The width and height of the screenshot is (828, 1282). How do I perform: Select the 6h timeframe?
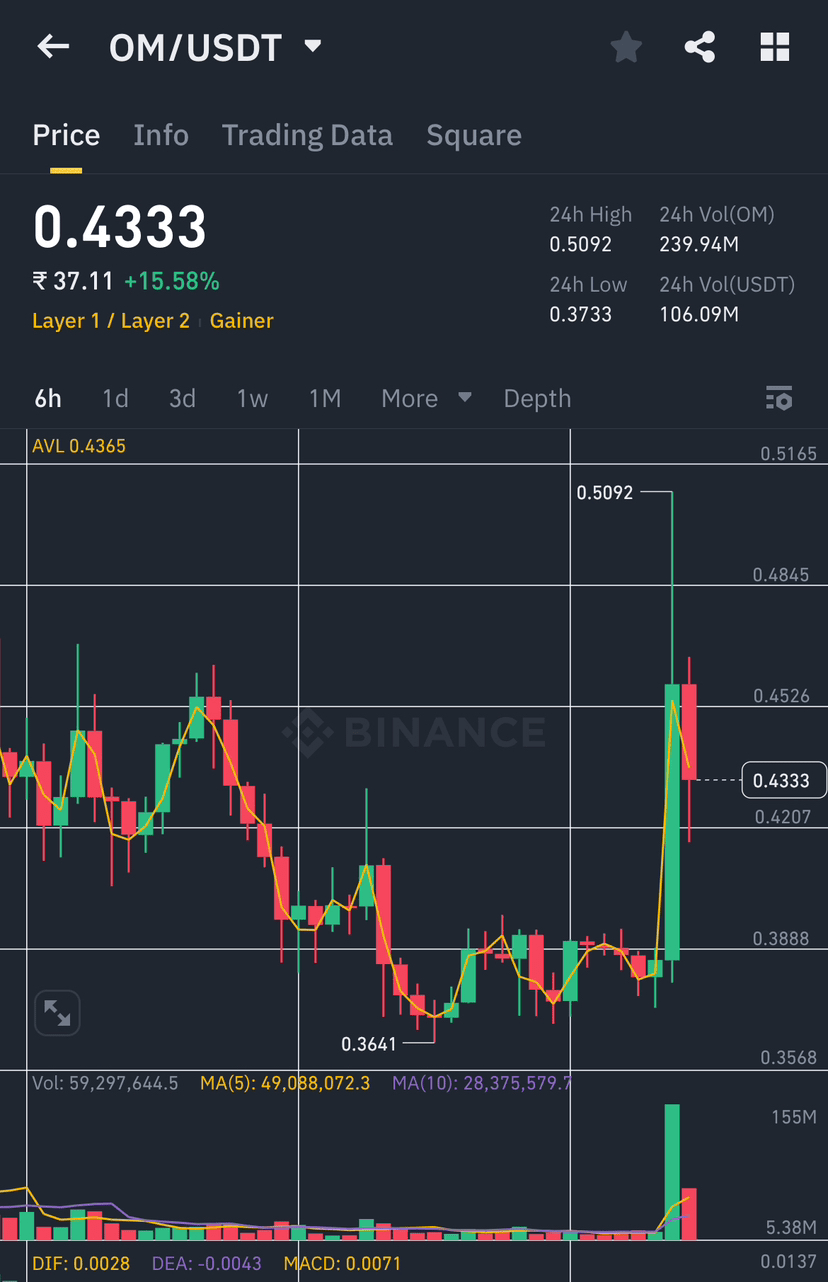pyautogui.click(x=48, y=398)
